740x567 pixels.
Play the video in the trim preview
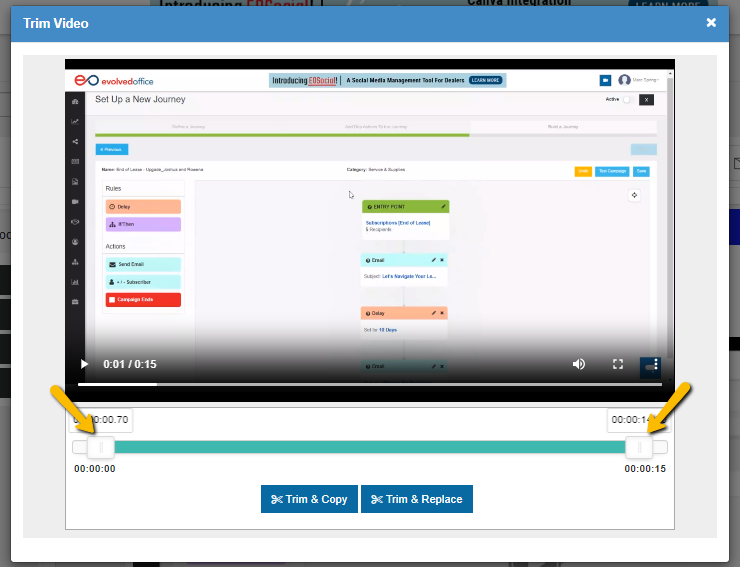click(x=84, y=364)
